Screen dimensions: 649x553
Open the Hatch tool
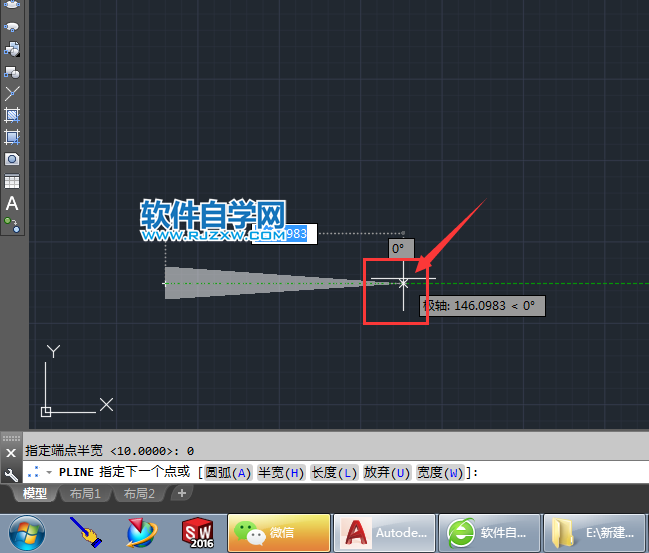[x=12, y=115]
